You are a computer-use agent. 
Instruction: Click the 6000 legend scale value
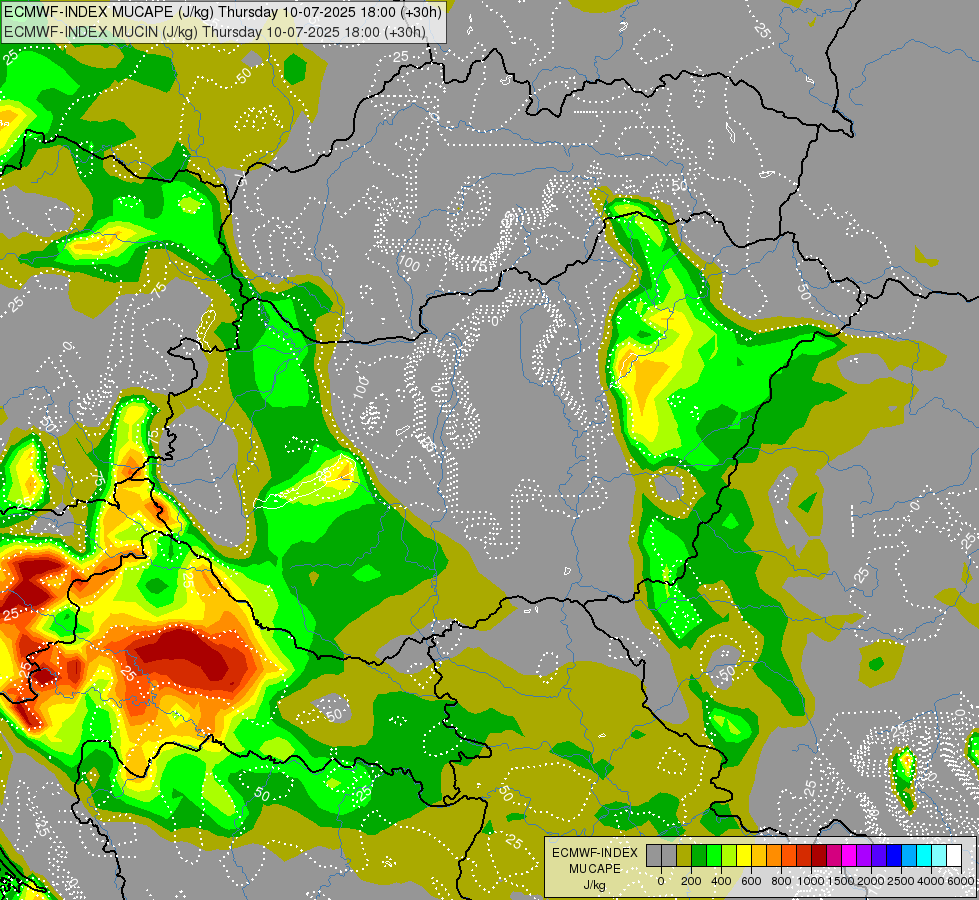click(961, 881)
